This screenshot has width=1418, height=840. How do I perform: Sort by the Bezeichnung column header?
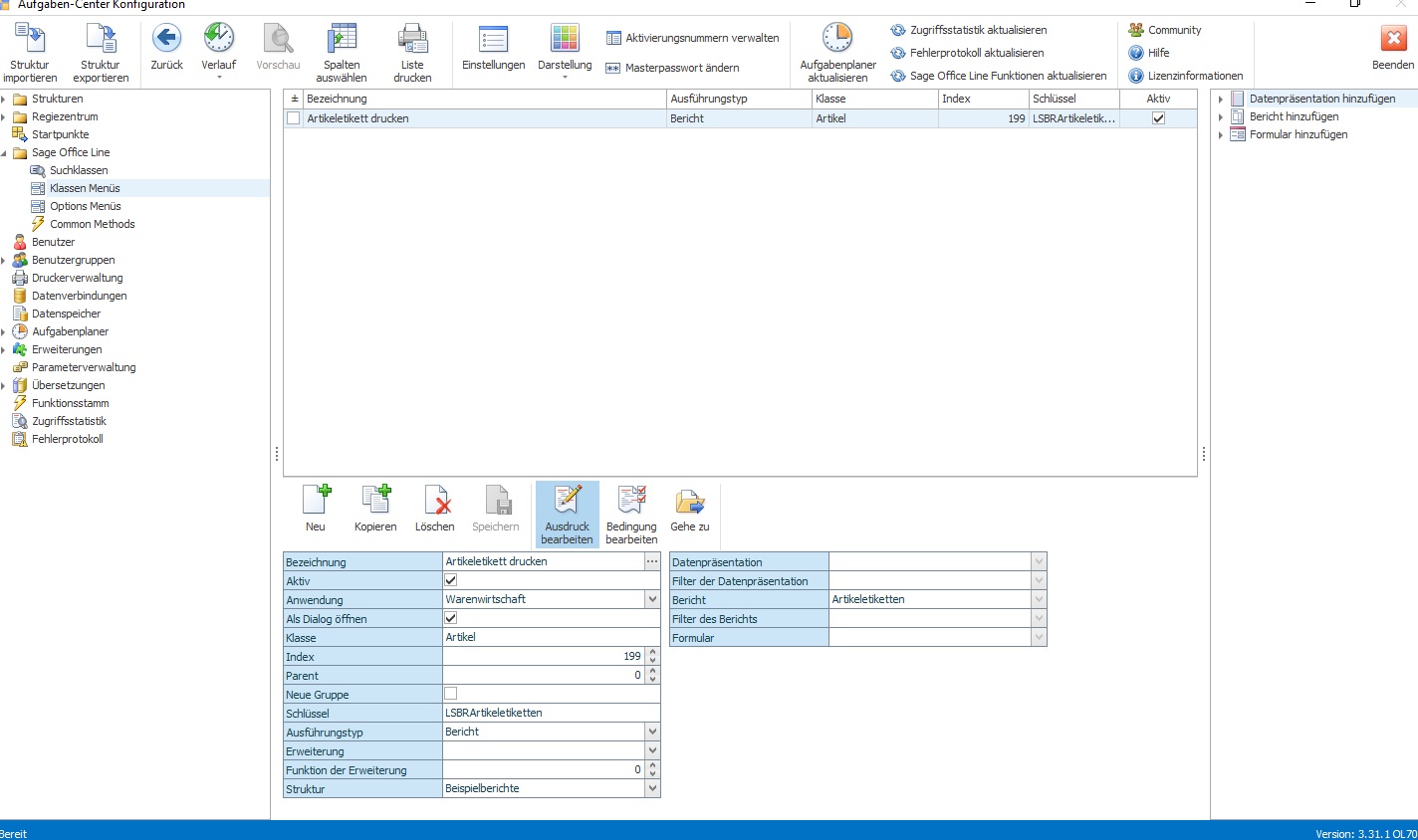click(x=485, y=99)
